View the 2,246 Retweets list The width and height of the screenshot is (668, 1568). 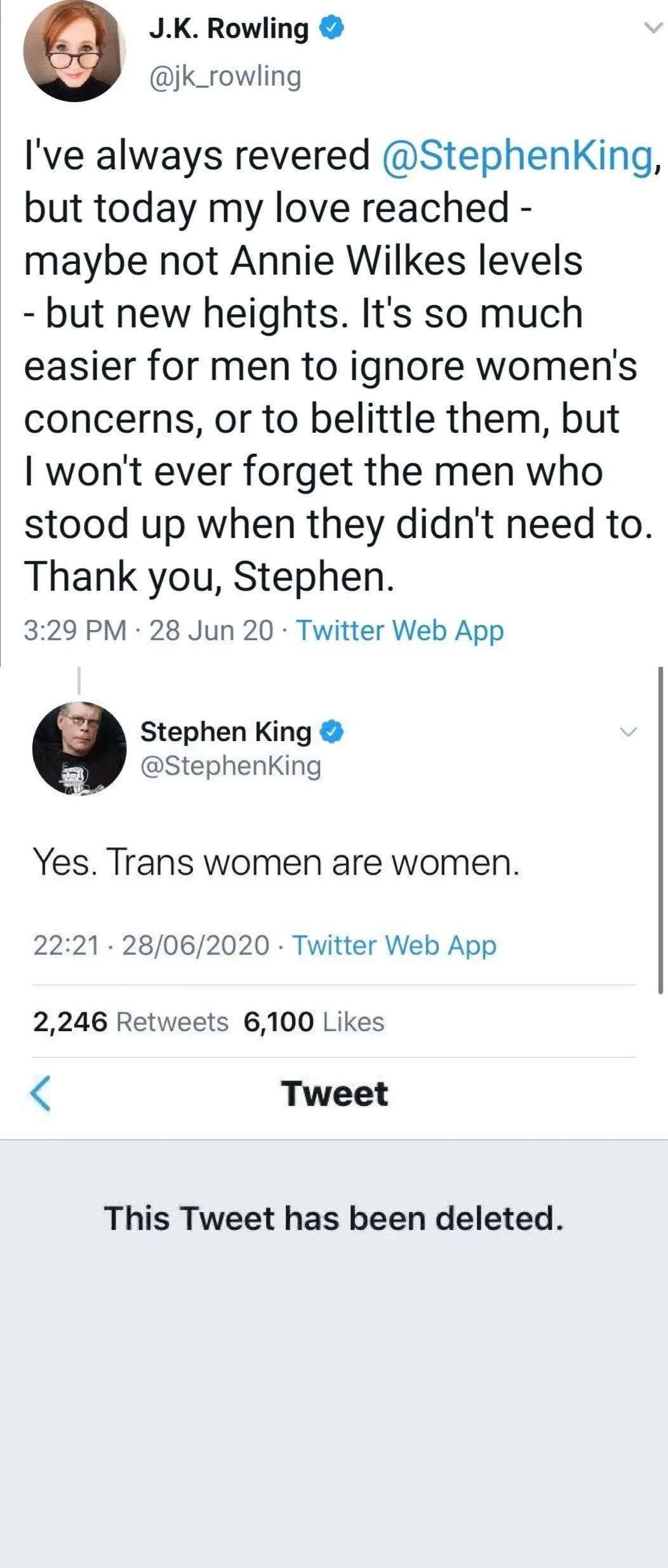pos(130,1022)
